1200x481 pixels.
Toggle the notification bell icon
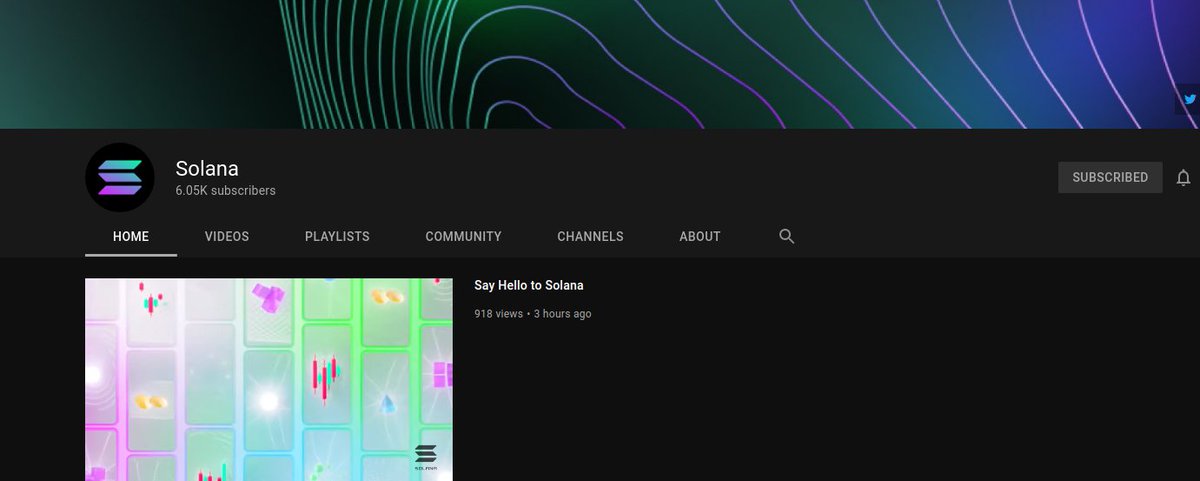[x=1183, y=178]
